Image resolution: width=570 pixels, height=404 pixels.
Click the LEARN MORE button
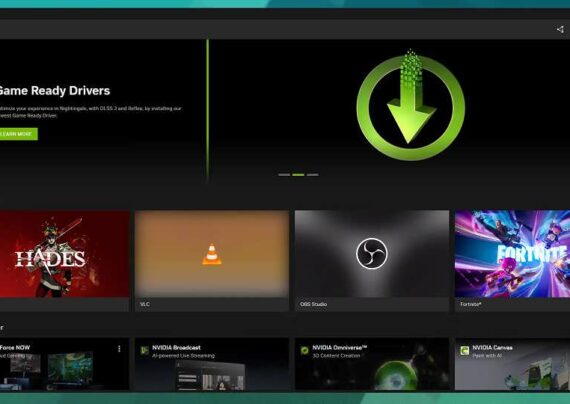pyautogui.click(x=17, y=134)
